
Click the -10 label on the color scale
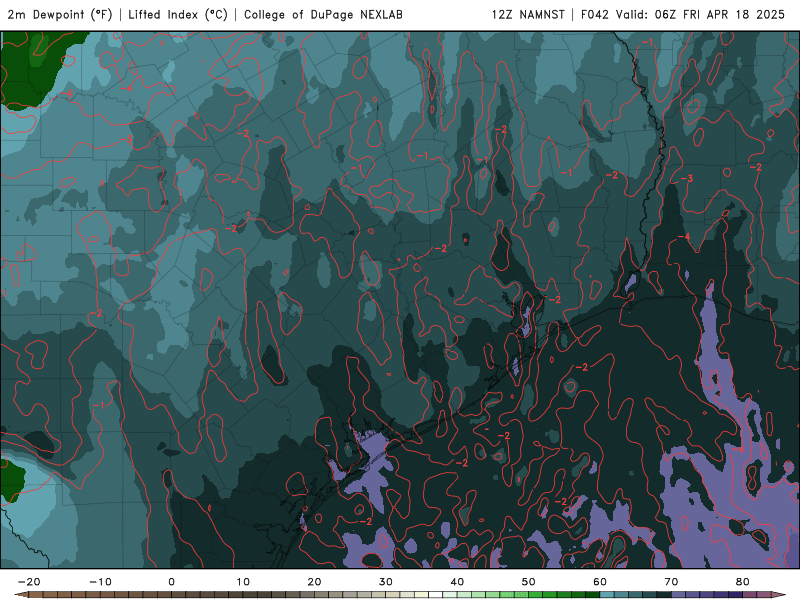coord(100,582)
